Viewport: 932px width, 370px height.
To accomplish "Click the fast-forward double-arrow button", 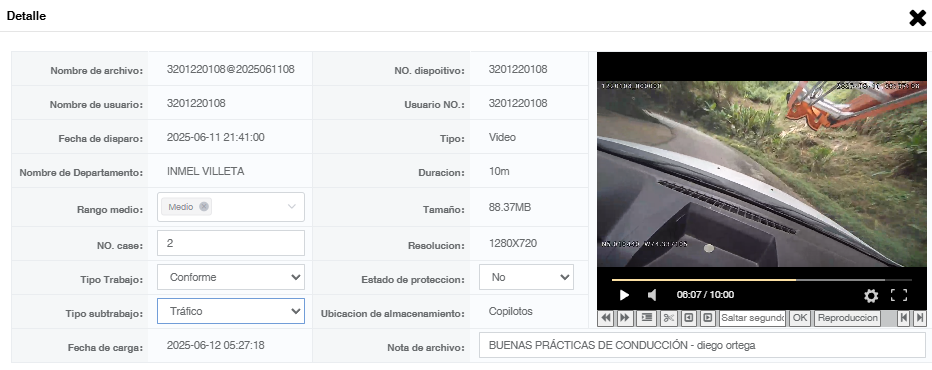I will (625, 318).
